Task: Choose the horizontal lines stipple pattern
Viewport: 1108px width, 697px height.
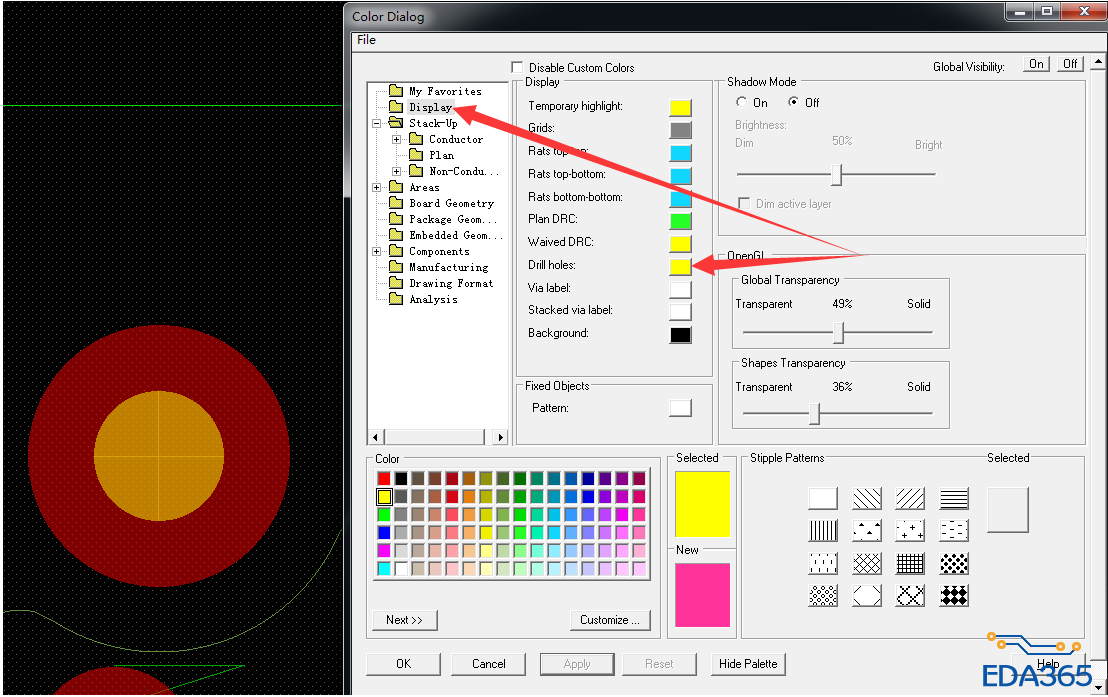Action: (954, 498)
